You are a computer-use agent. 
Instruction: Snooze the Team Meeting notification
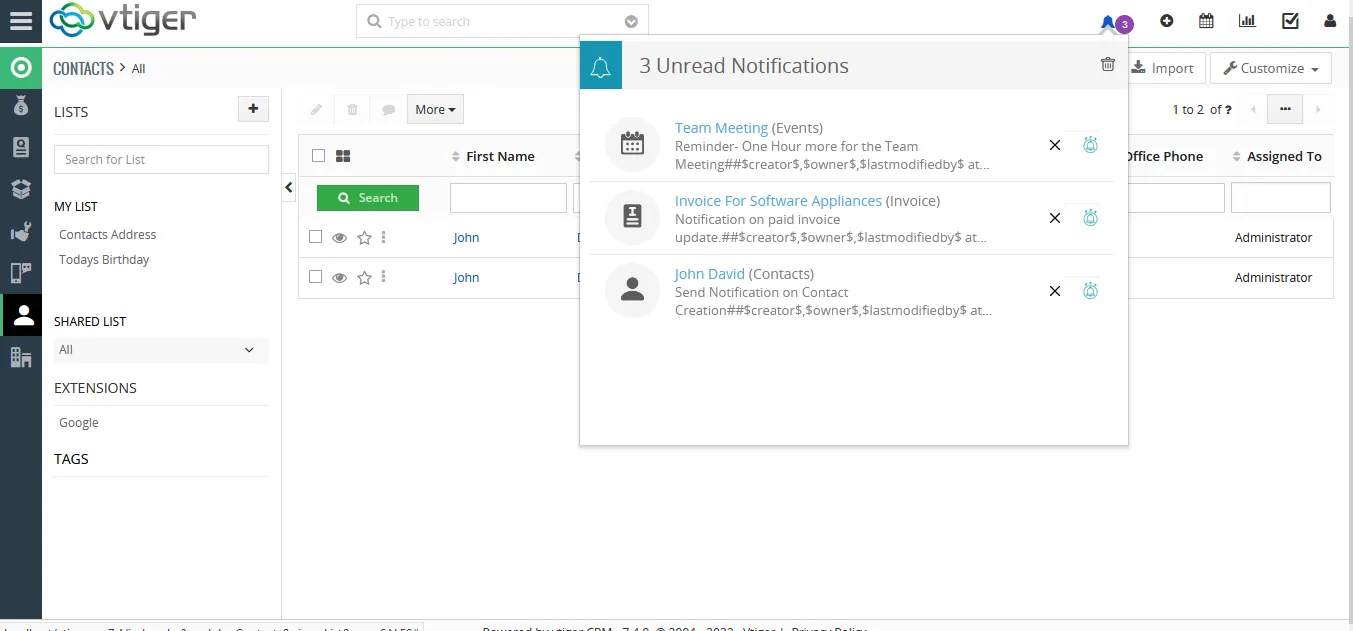point(1090,145)
